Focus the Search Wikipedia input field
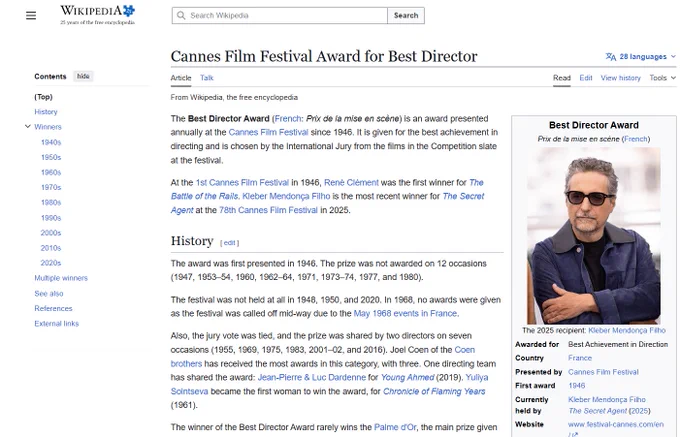Viewport: 680px width, 437px height. 280,16
